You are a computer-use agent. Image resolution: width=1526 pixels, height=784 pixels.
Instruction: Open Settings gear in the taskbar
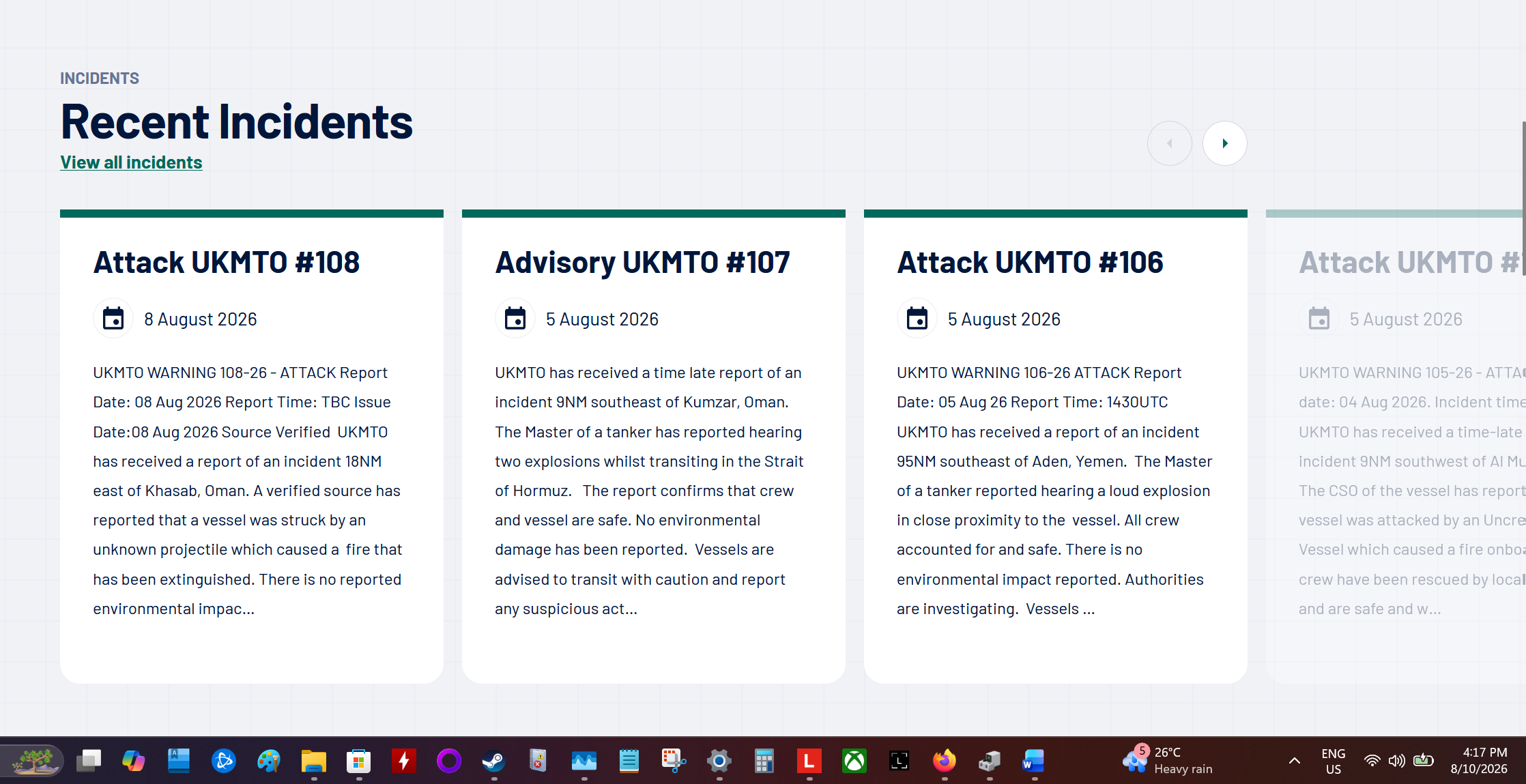click(x=719, y=761)
